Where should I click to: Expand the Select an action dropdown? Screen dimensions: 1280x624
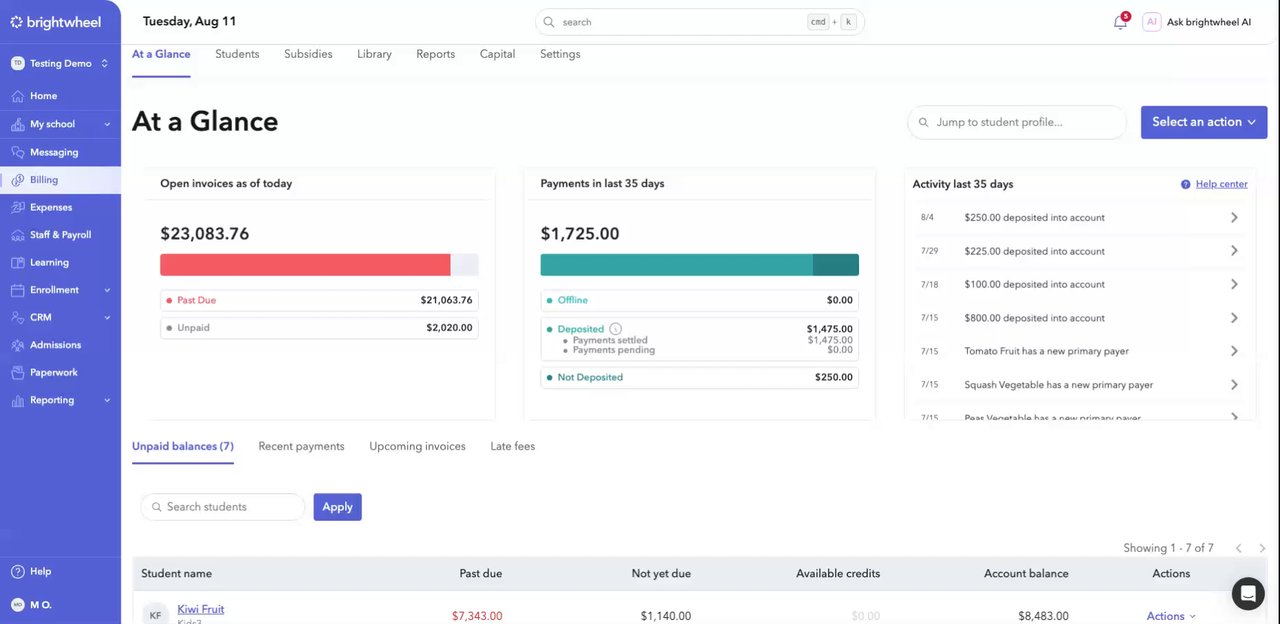(1204, 122)
